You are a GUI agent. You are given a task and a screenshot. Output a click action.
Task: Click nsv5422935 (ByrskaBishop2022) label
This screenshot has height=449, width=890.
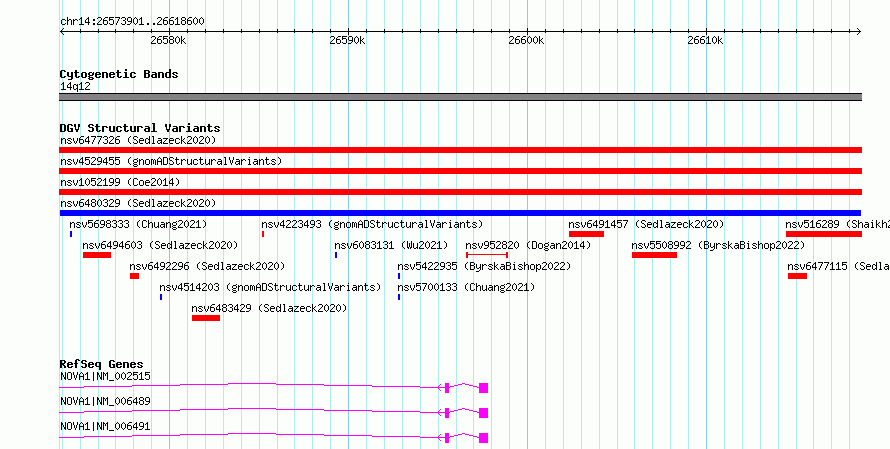coord(484,266)
